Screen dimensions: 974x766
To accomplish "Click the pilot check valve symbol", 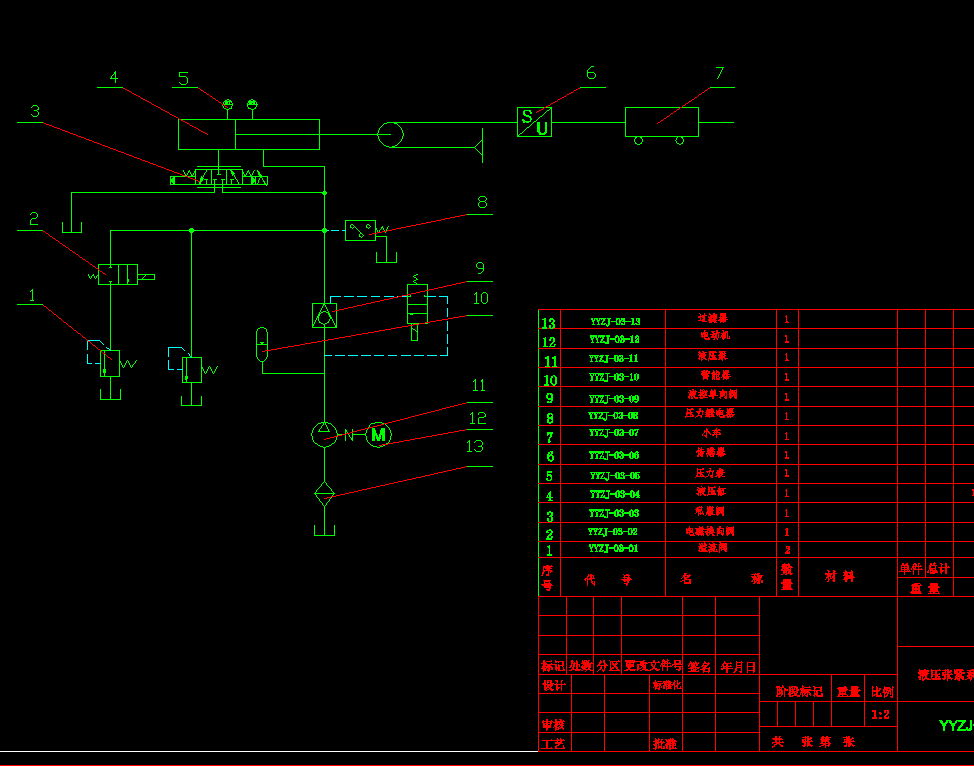I will point(324,316).
